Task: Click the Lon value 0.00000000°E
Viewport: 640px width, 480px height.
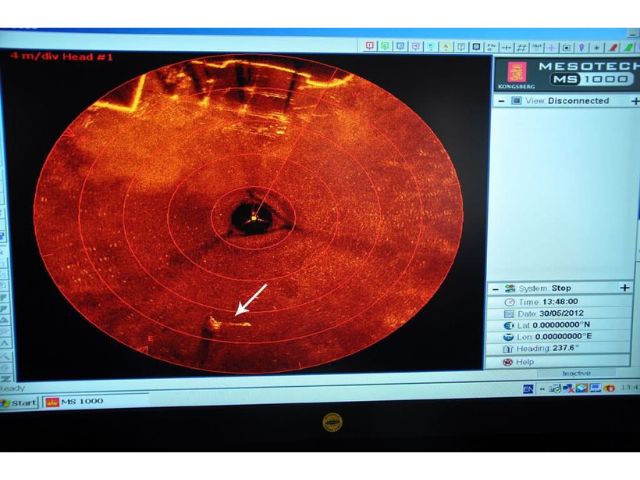Action: pyautogui.click(x=563, y=337)
